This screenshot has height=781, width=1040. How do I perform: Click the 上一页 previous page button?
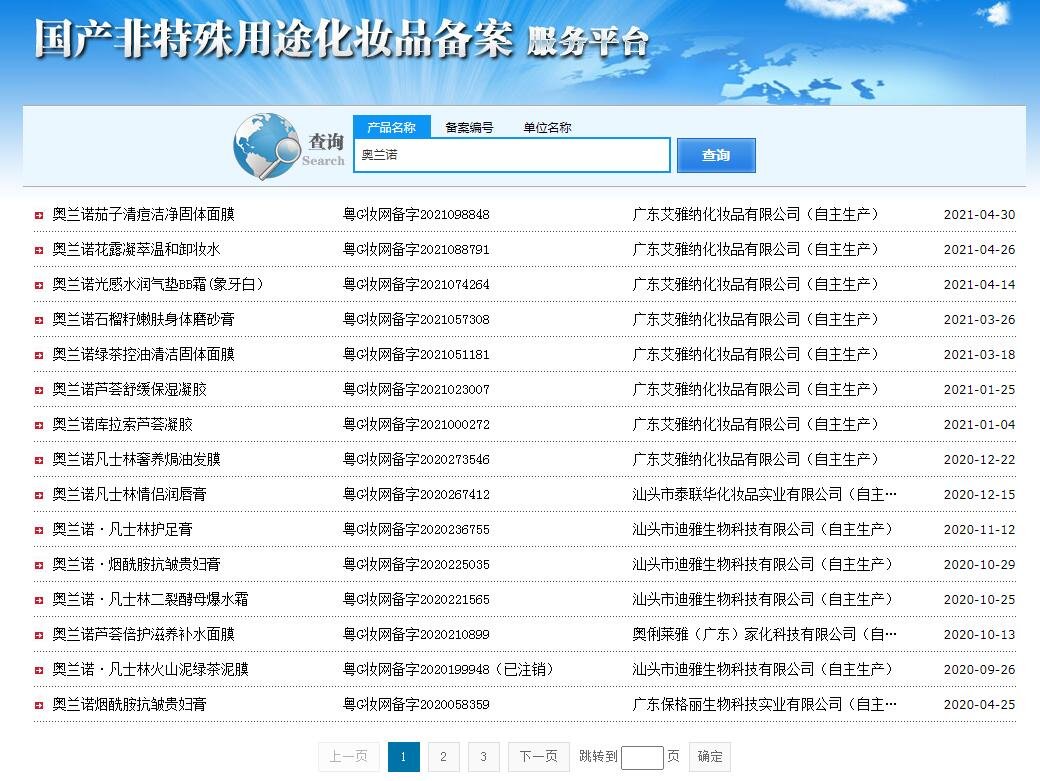pyautogui.click(x=348, y=757)
